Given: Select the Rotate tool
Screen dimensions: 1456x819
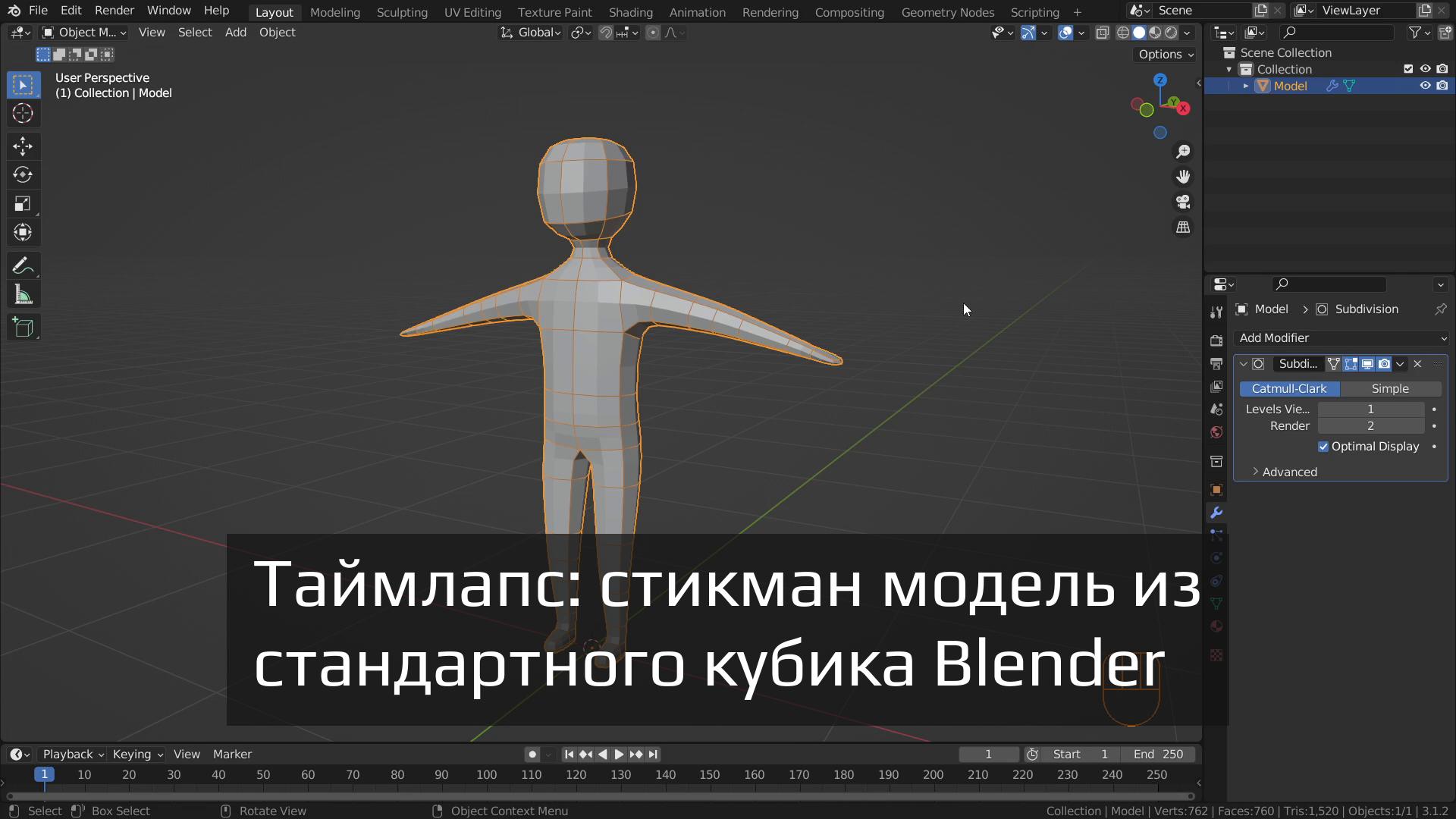Looking at the screenshot, I should pyautogui.click(x=24, y=174).
